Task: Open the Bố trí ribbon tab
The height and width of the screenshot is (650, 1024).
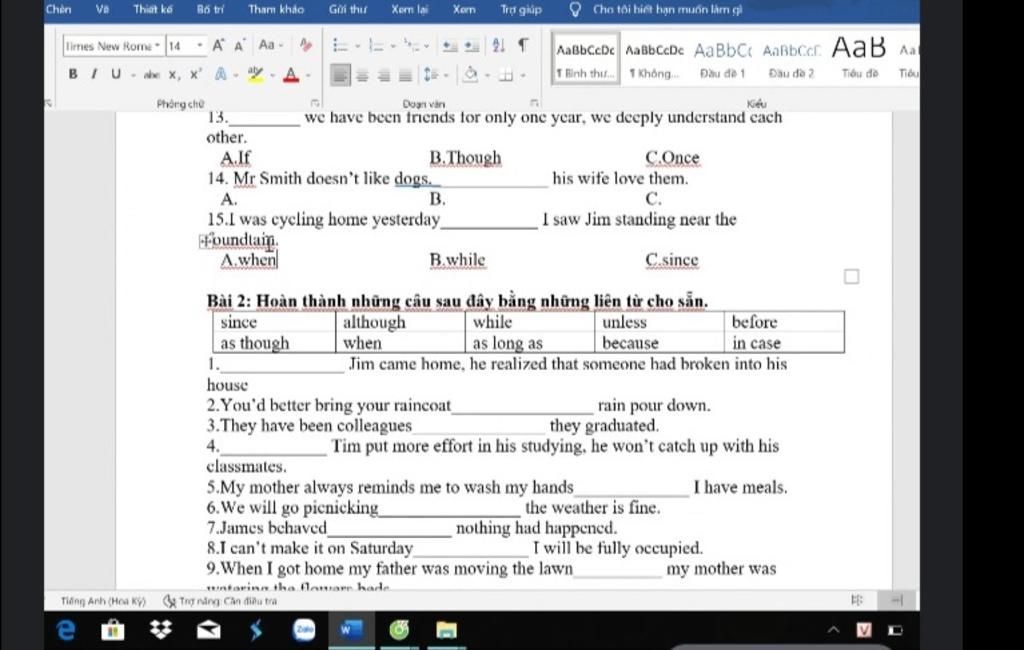Action: click(x=210, y=9)
